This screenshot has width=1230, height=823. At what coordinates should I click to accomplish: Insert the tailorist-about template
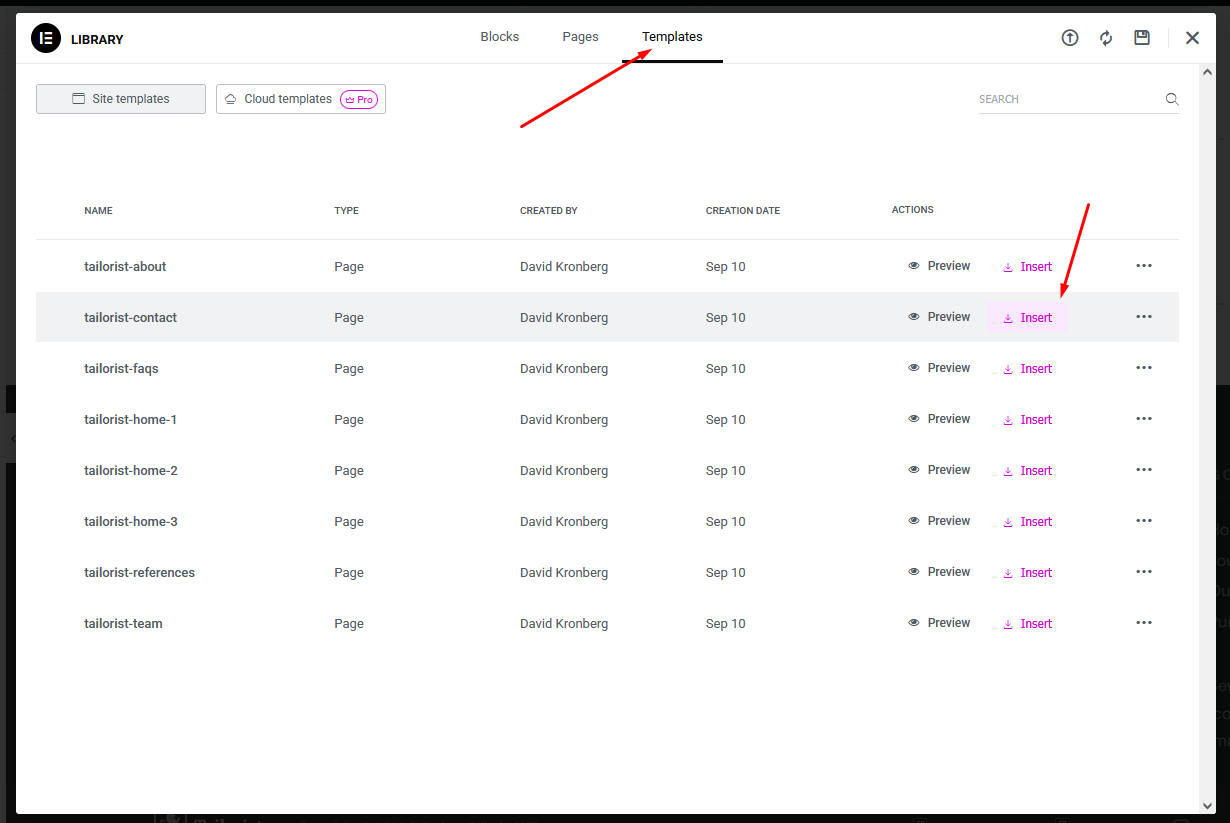pyautogui.click(x=1027, y=267)
